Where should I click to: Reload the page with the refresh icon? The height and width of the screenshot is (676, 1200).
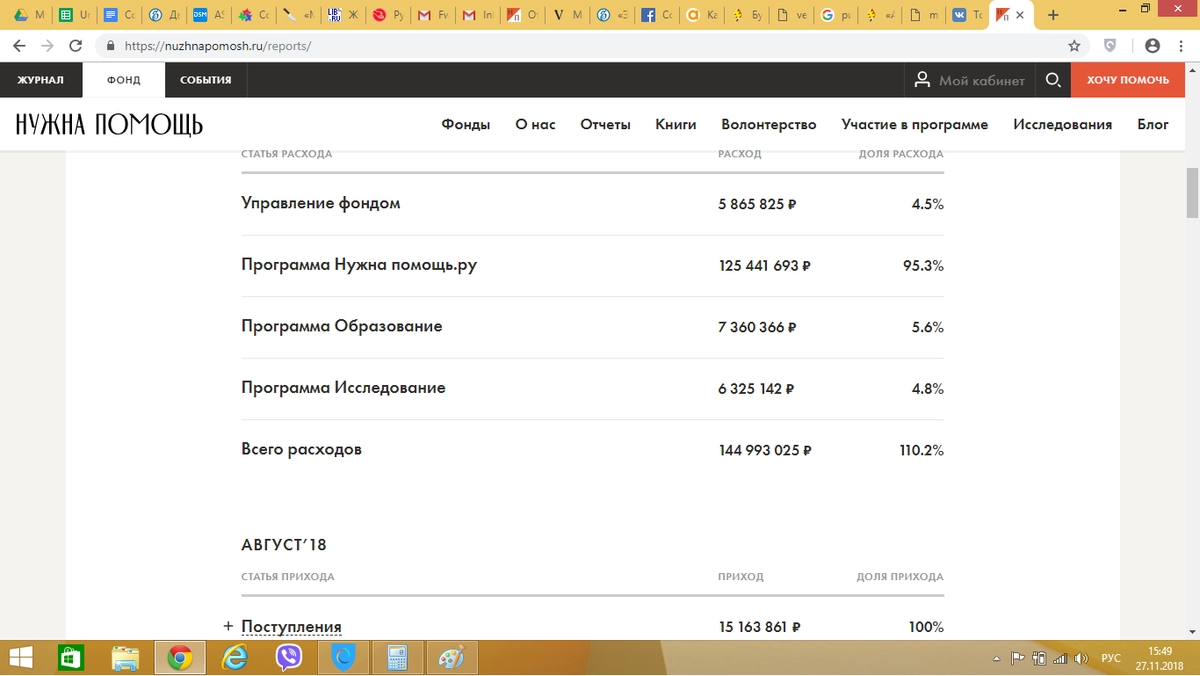pyautogui.click(x=75, y=46)
